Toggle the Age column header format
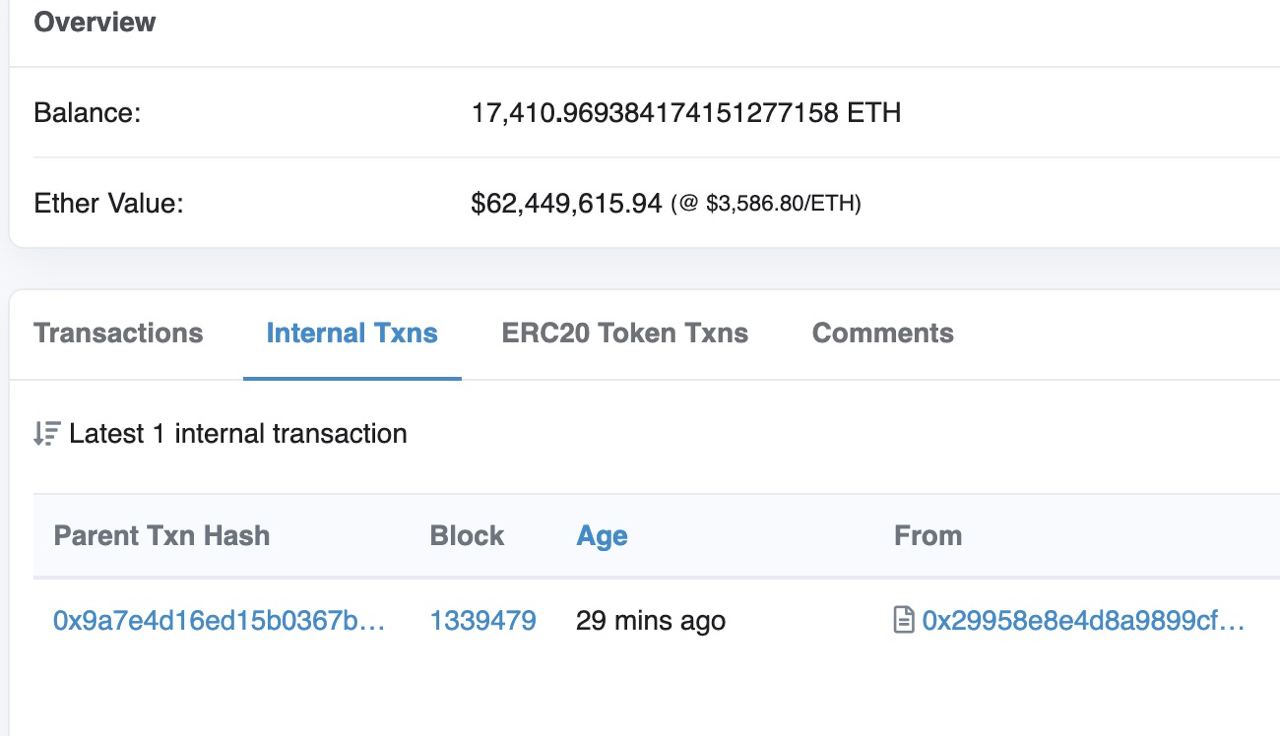Image resolution: width=1280 pixels, height=736 pixels. (x=602, y=536)
